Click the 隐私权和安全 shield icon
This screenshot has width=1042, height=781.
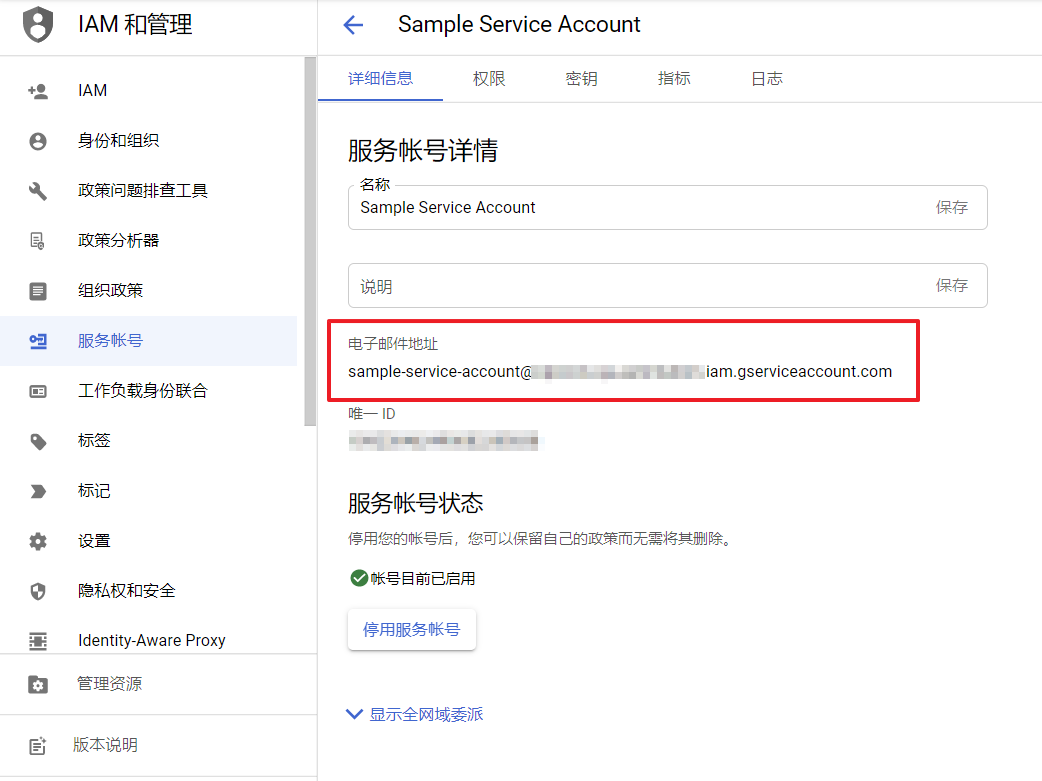pyautogui.click(x=38, y=591)
